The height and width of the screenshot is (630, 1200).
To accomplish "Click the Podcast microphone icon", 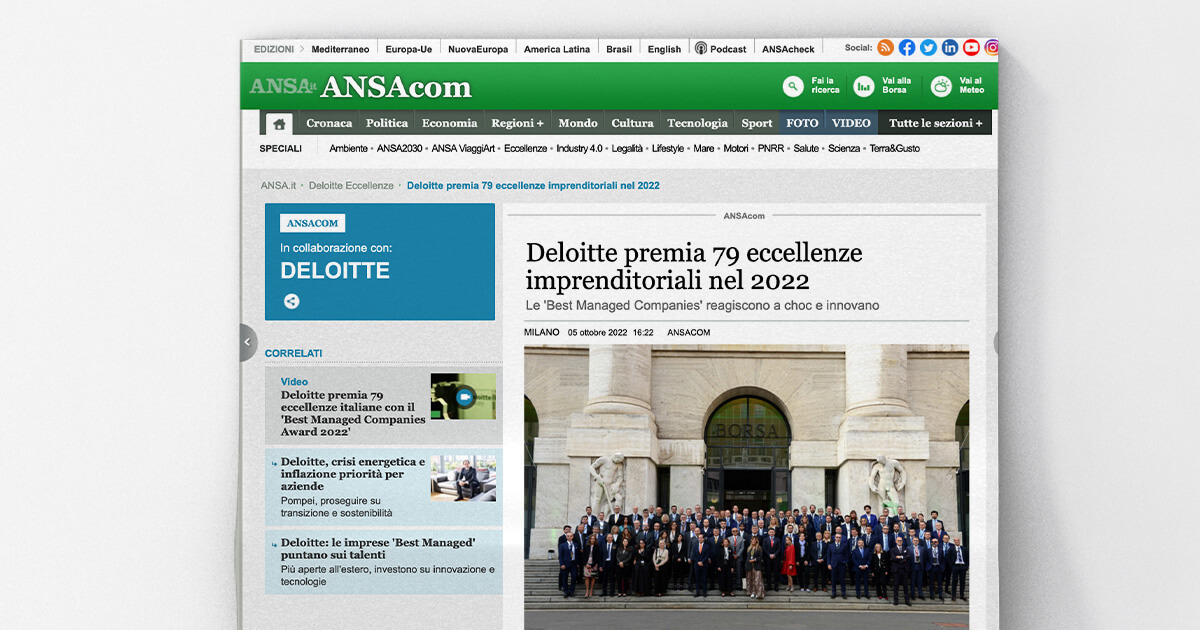I will pyautogui.click(x=701, y=48).
